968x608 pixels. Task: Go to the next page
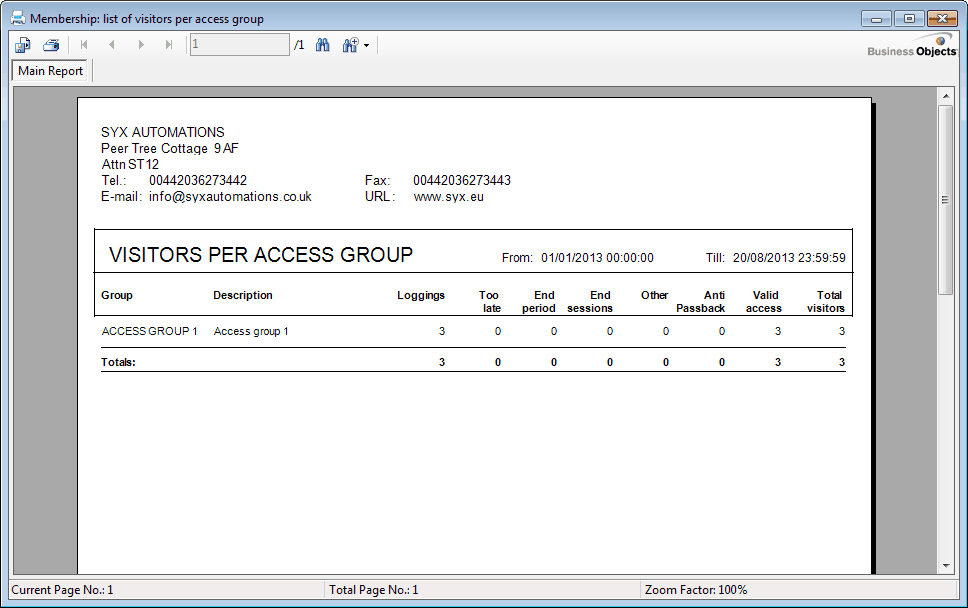coord(140,45)
